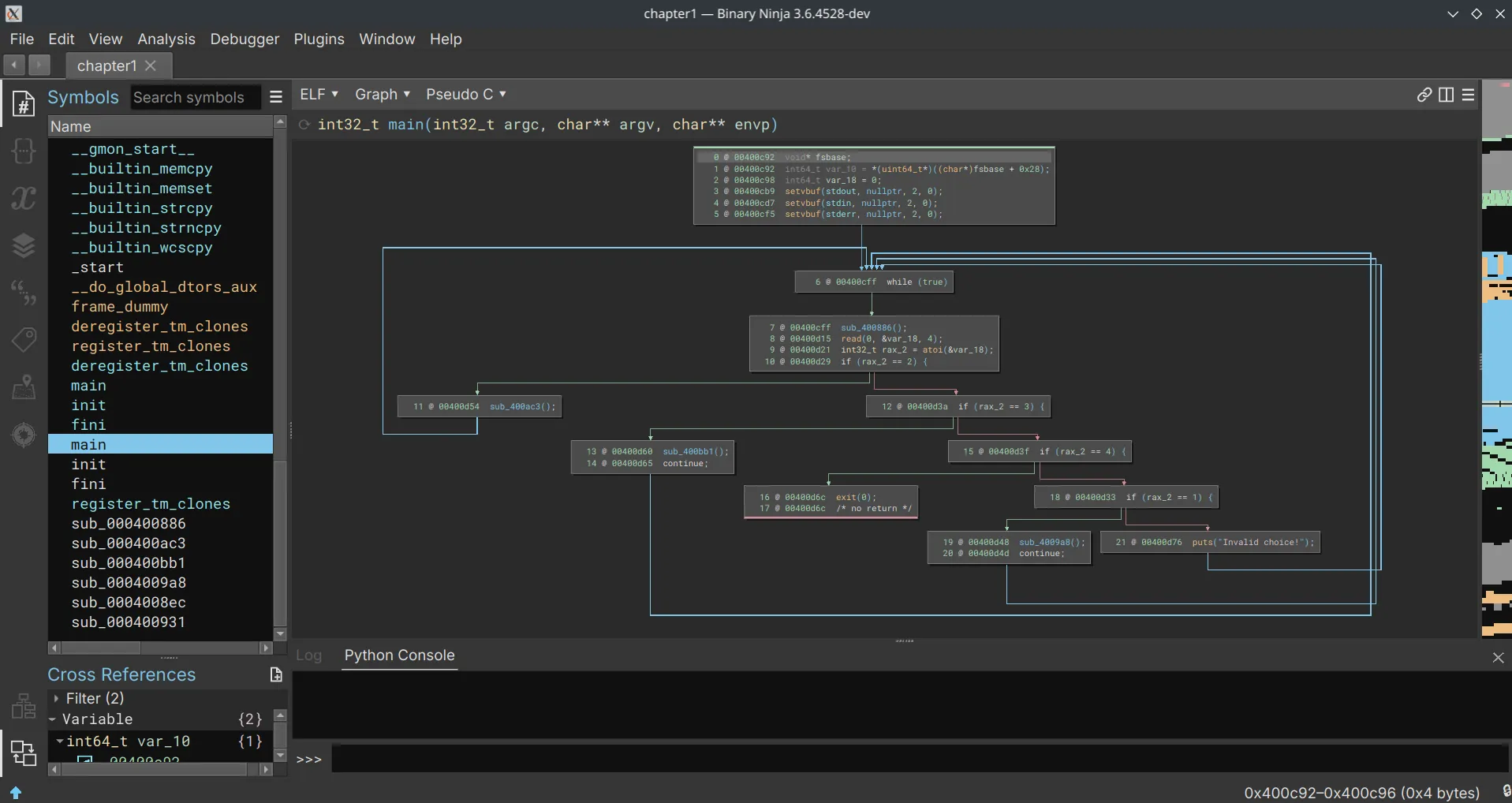Select symbol frame_dummy

tap(120, 307)
